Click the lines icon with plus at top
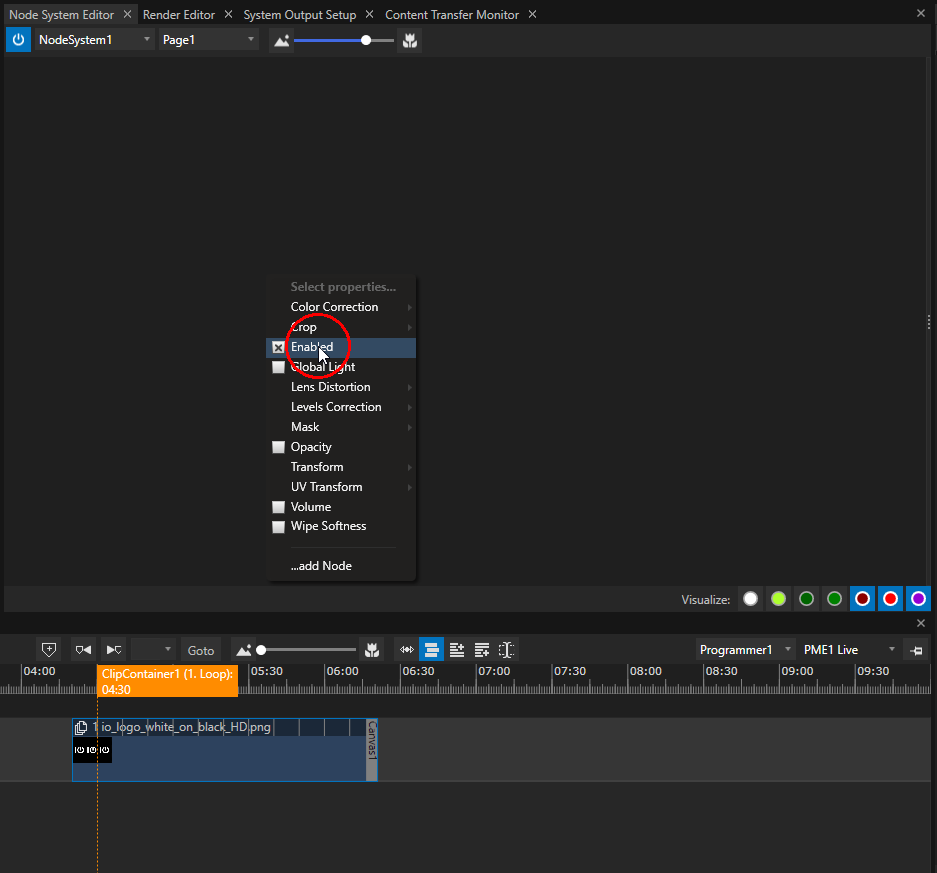 point(457,650)
